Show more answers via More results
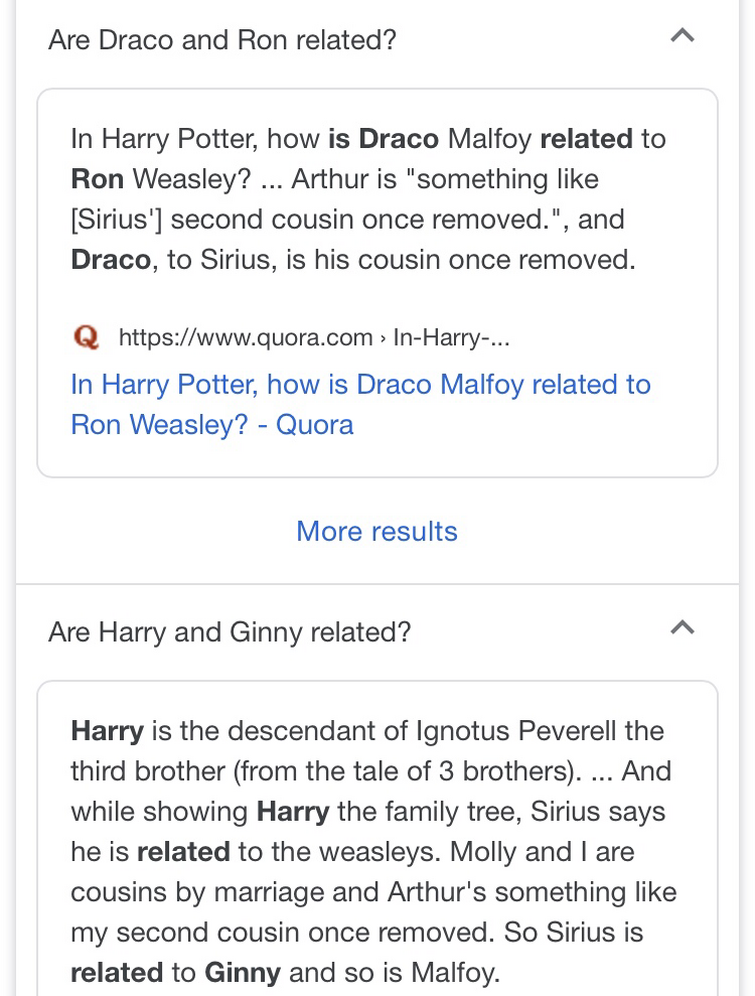This screenshot has height=996, width=755. tap(377, 531)
